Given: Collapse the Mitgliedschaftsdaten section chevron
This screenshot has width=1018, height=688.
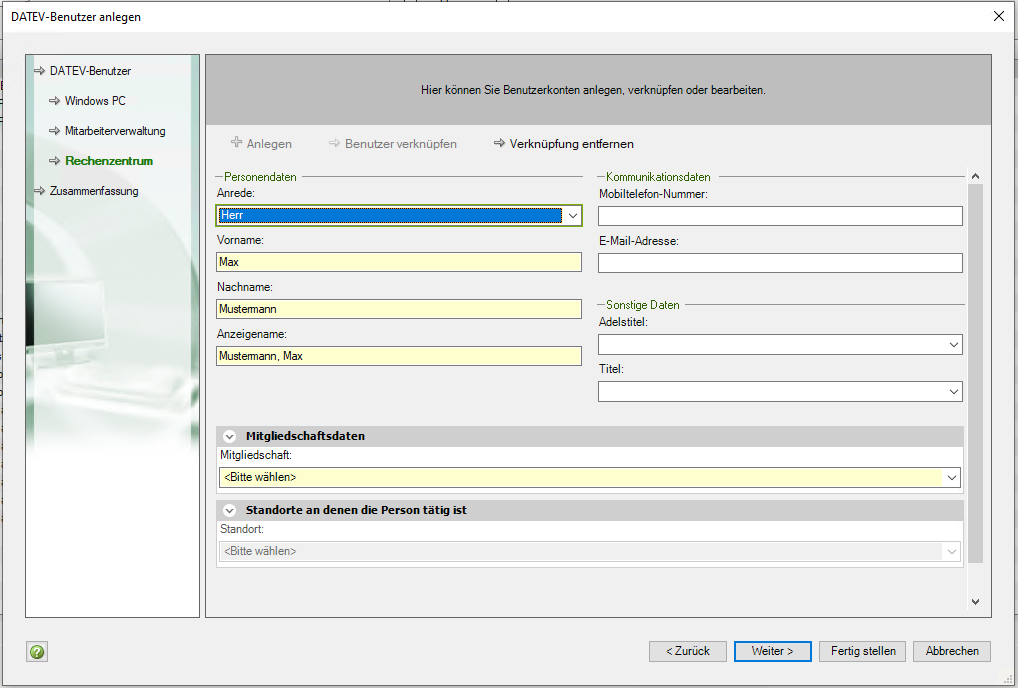Looking at the screenshot, I should point(229,437).
